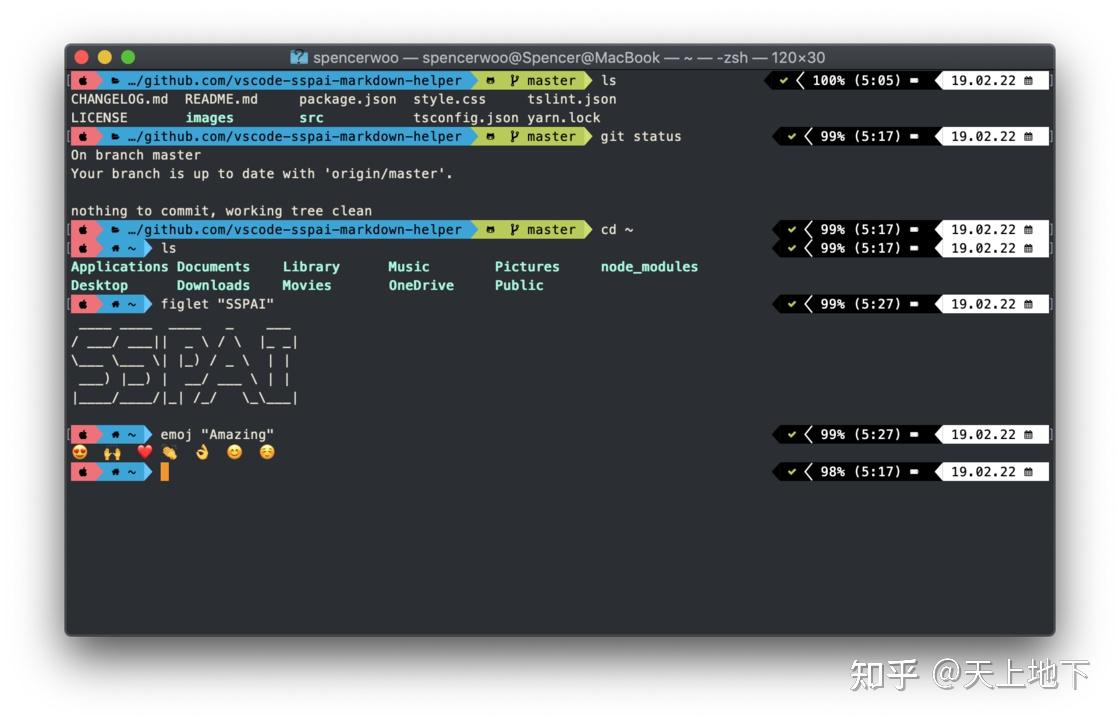1120x722 pixels.
Task: Click the calendar icon on the last prompt's date
Action: pos(1028,472)
